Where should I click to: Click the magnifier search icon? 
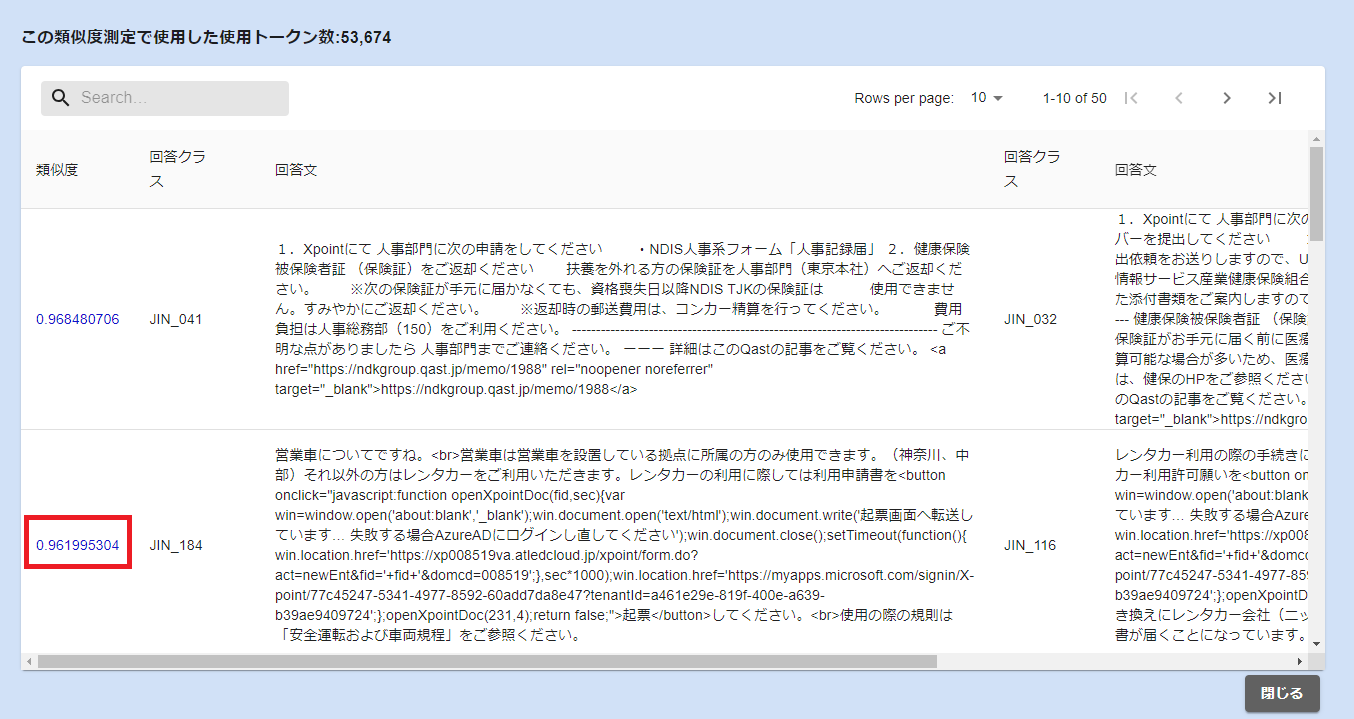click(60, 98)
